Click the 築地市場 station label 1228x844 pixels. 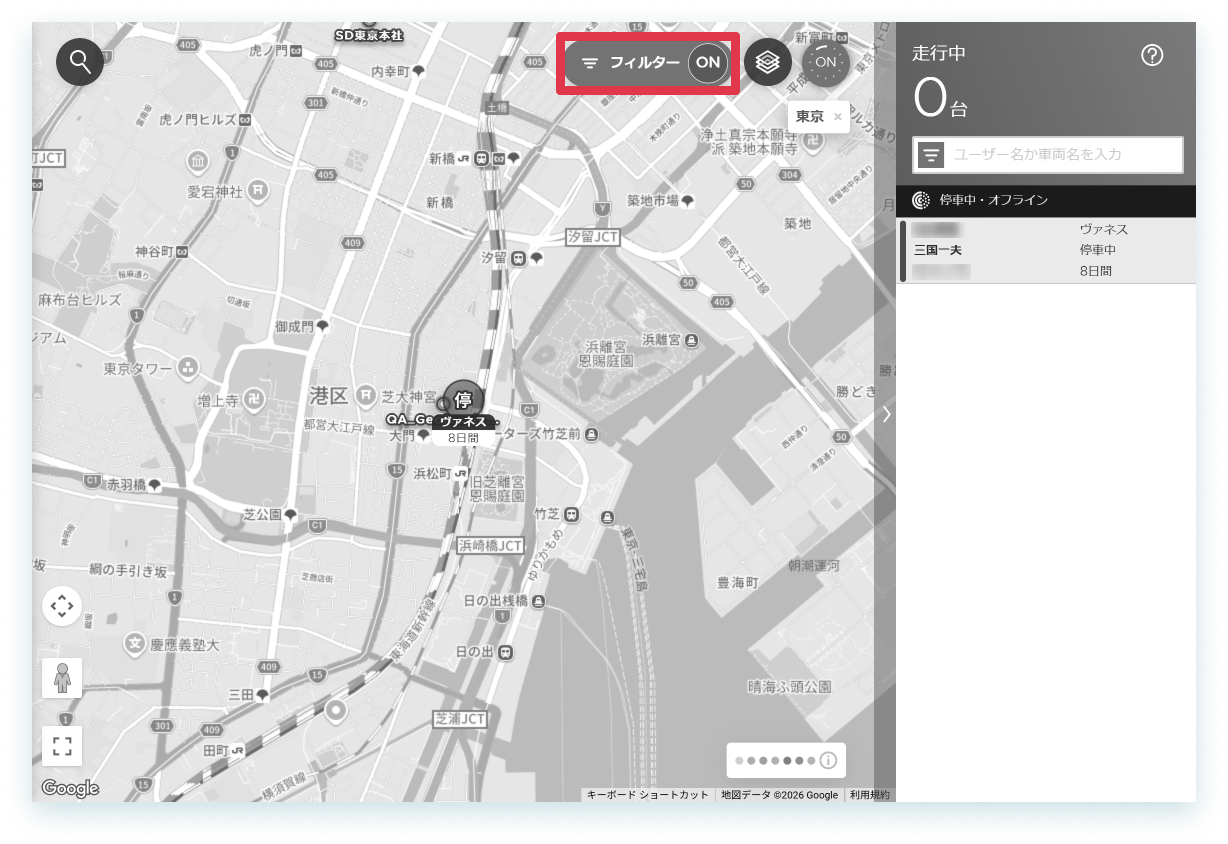click(653, 200)
